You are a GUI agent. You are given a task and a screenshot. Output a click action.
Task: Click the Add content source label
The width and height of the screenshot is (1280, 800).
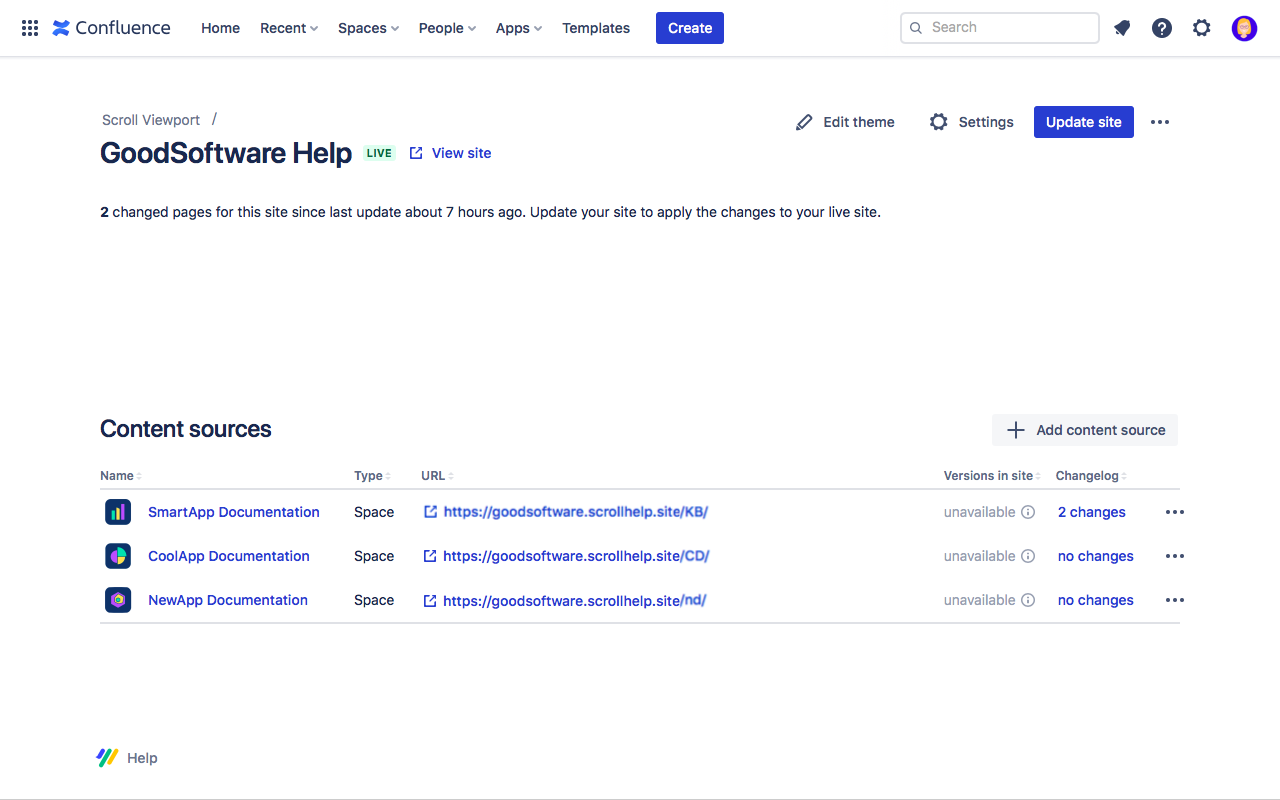1101,430
